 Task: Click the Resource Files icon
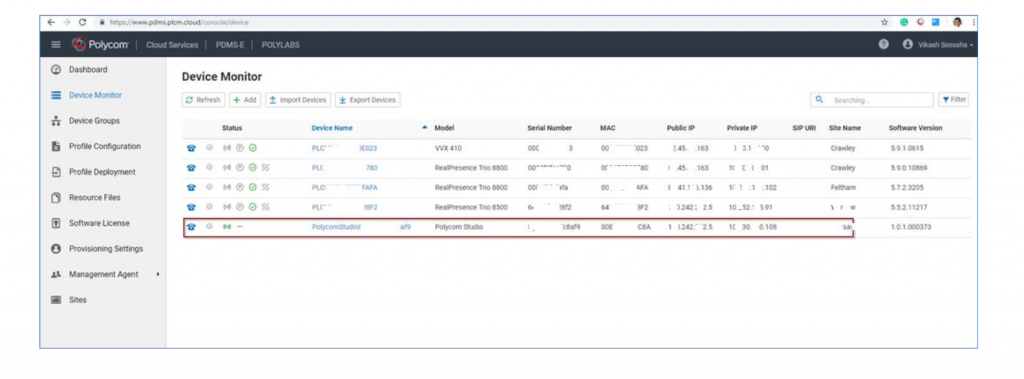pyautogui.click(x=56, y=197)
